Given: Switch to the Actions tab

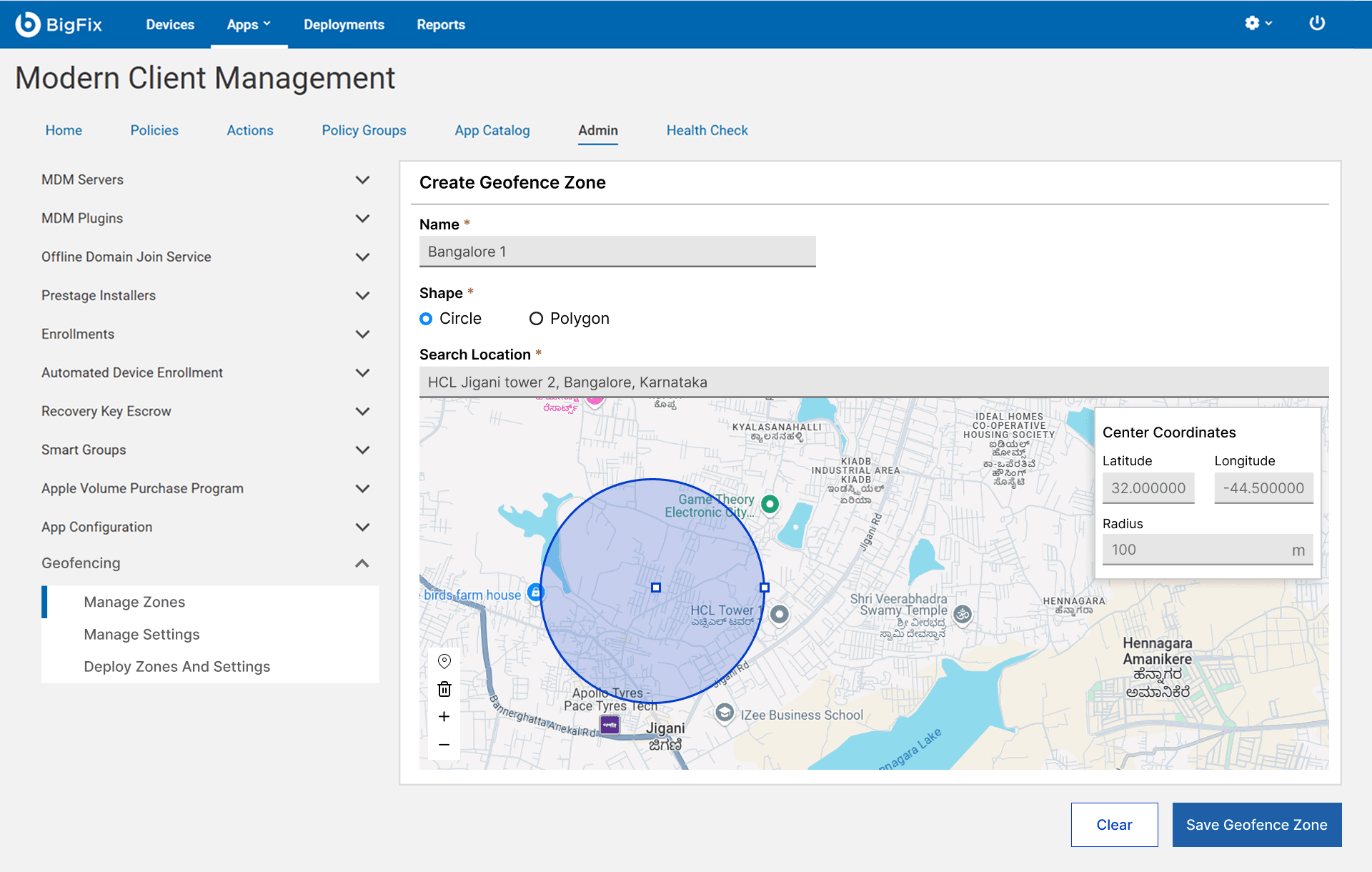Looking at the screenshot, I should coord(250,130).
